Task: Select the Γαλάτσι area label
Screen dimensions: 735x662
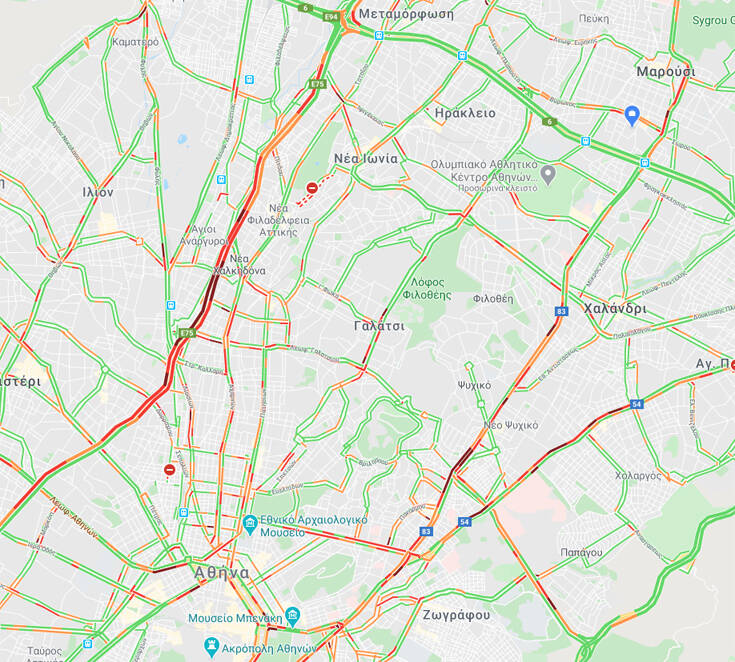Action: (379, 326)
